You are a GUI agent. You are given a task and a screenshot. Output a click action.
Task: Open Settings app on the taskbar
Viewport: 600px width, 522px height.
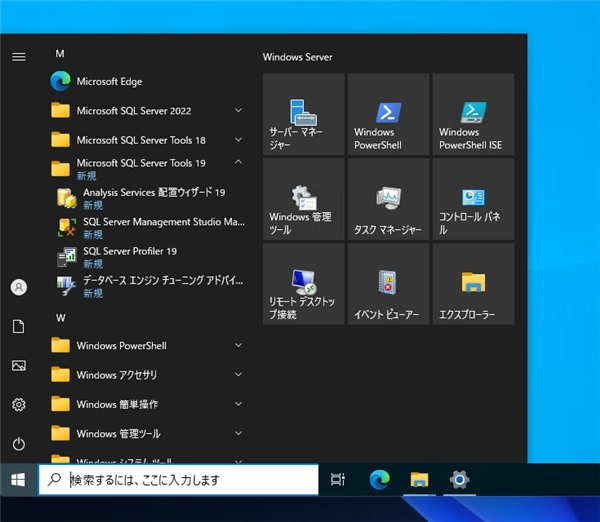(459, 480)
